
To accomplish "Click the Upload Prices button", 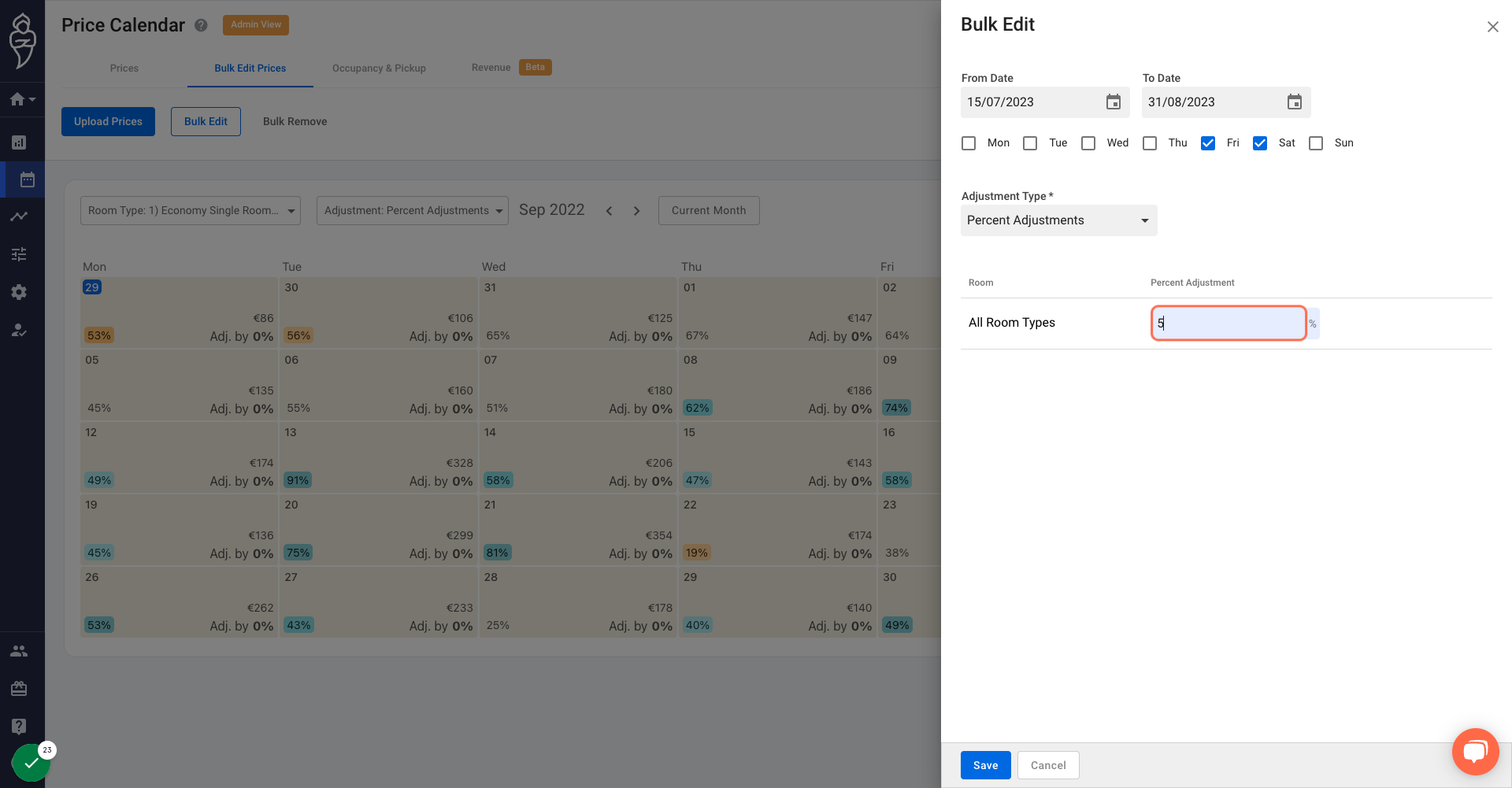I will 108,121.
